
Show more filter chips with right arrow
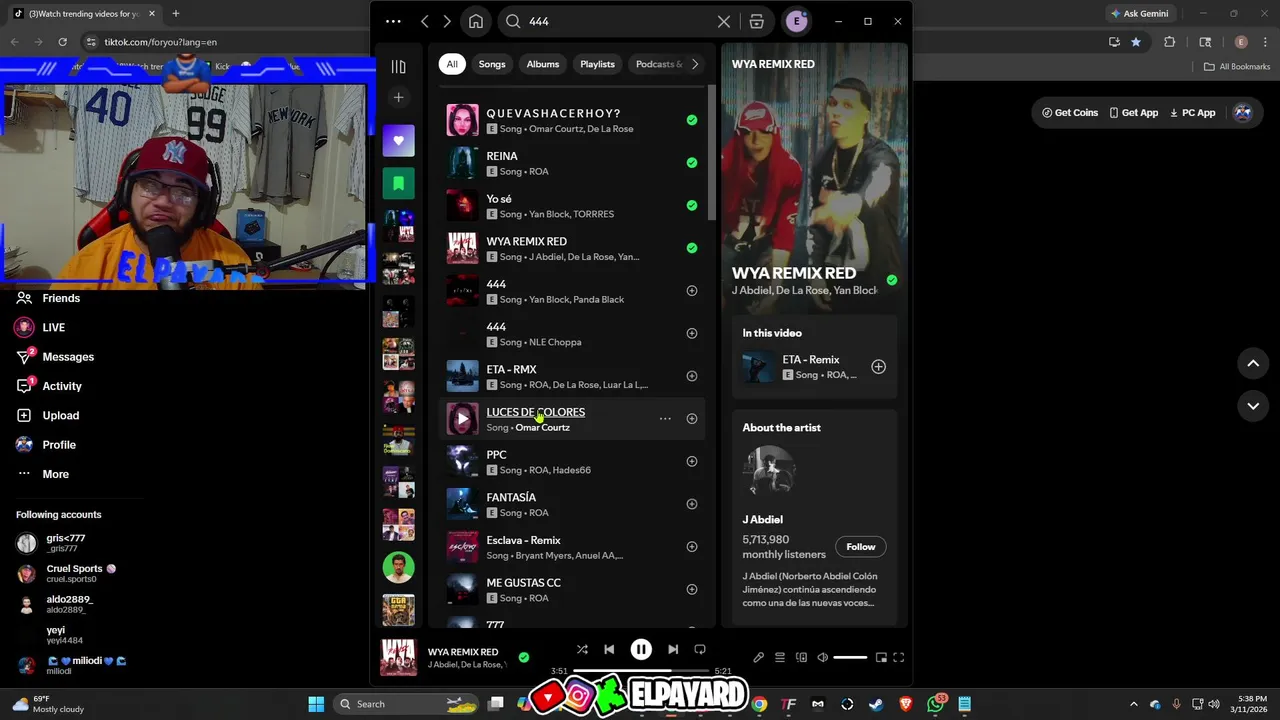[695, 64]
